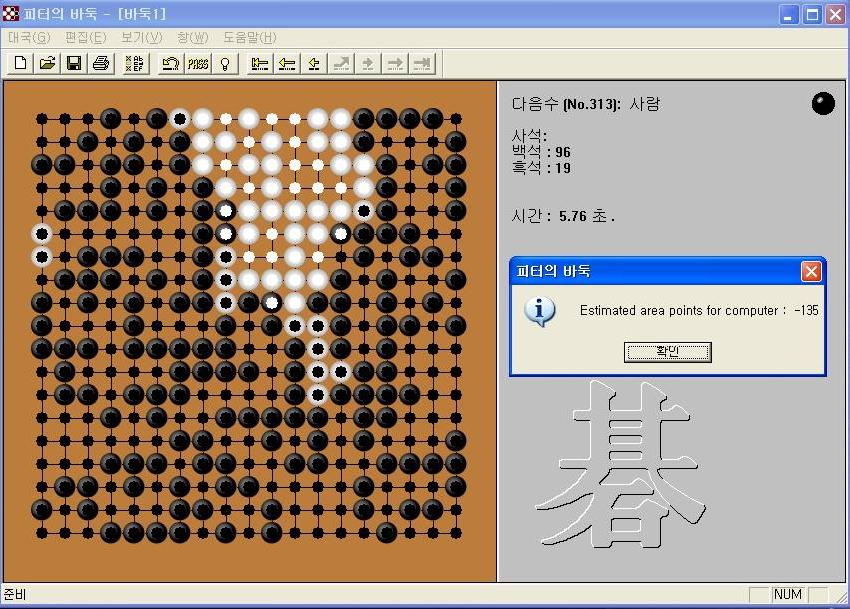Screen dimensions: 850x609
Task: Click the 준비 status bar text
Action: pyautogui.click(x=15, y=594)
